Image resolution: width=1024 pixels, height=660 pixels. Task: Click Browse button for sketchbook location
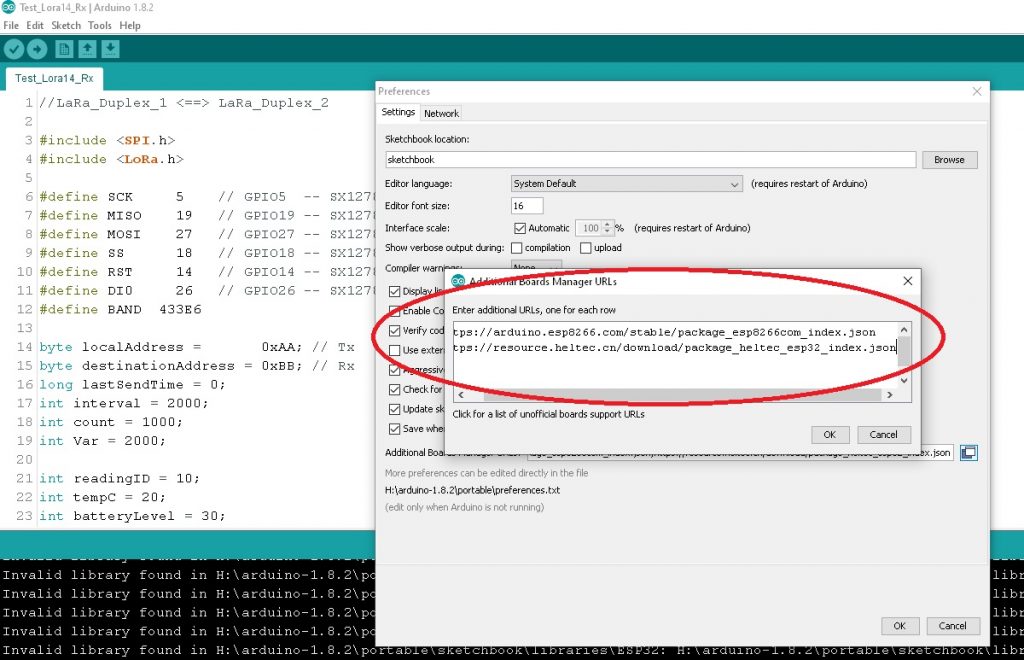coord(950,160)
